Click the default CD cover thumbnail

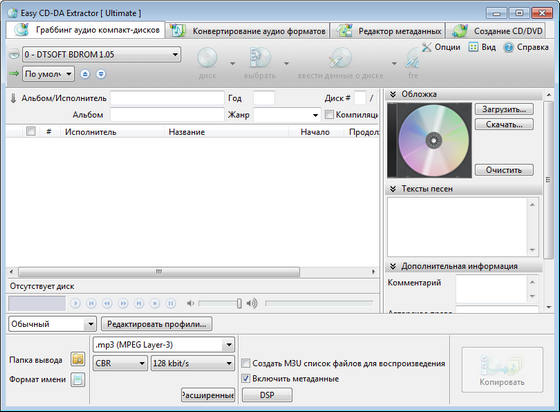click(430, 140)
